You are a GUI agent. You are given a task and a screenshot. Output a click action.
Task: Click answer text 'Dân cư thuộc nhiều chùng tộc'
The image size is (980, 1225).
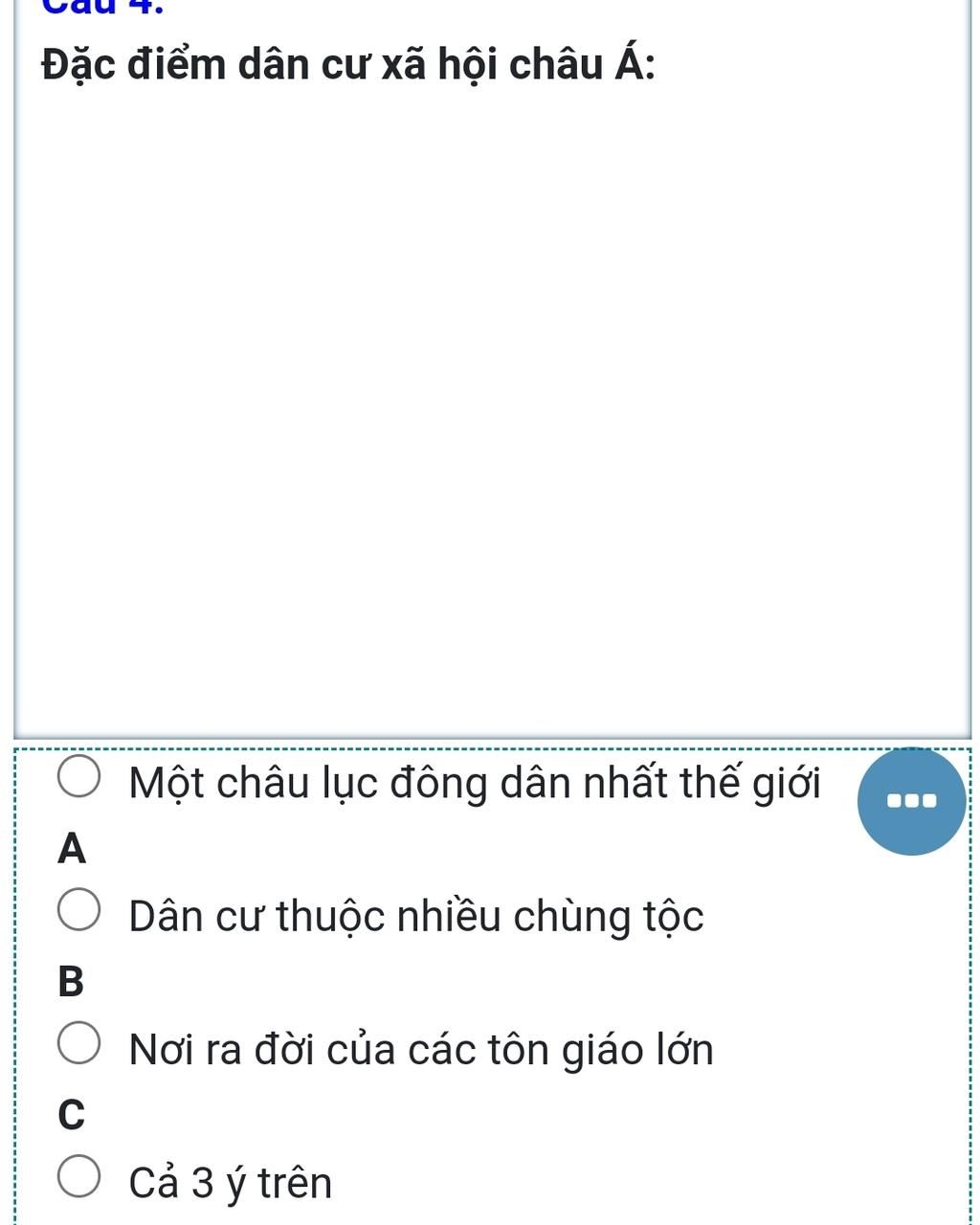point(416,917)
